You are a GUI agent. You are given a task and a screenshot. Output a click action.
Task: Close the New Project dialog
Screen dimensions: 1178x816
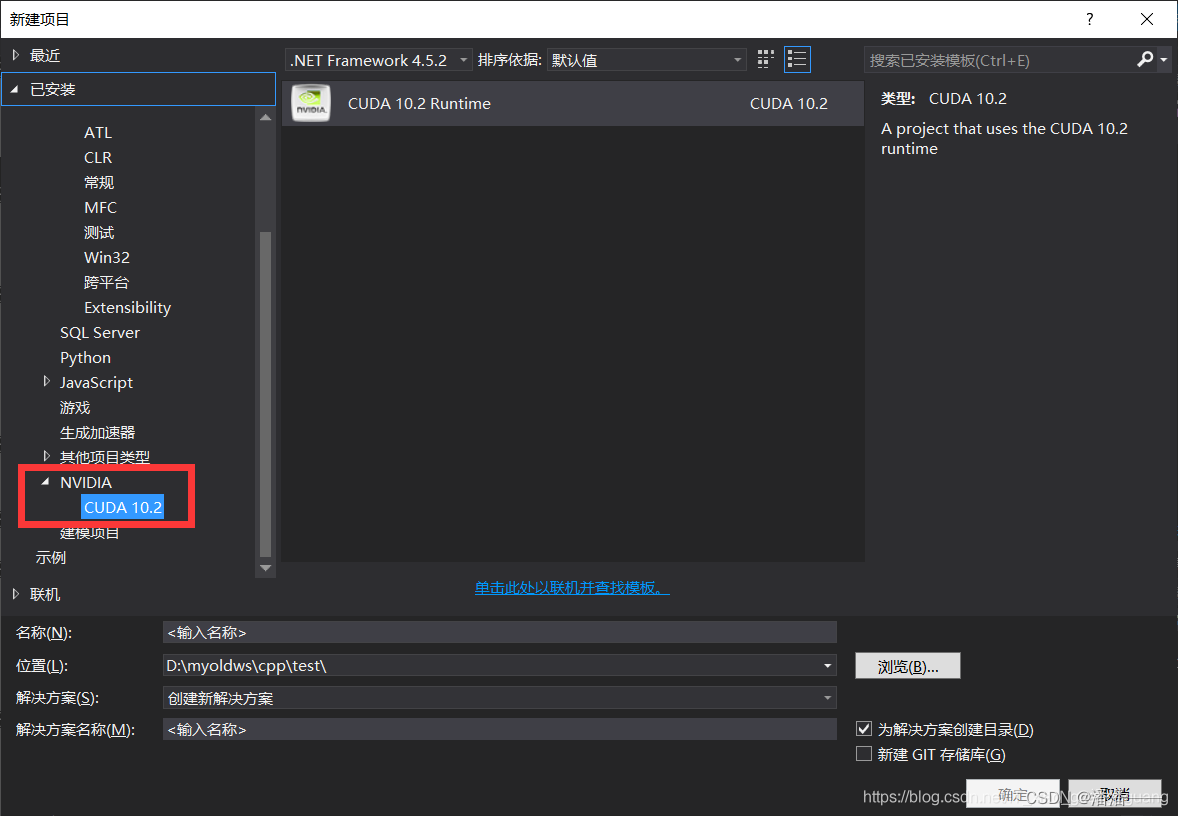[x=1146, y=19]
